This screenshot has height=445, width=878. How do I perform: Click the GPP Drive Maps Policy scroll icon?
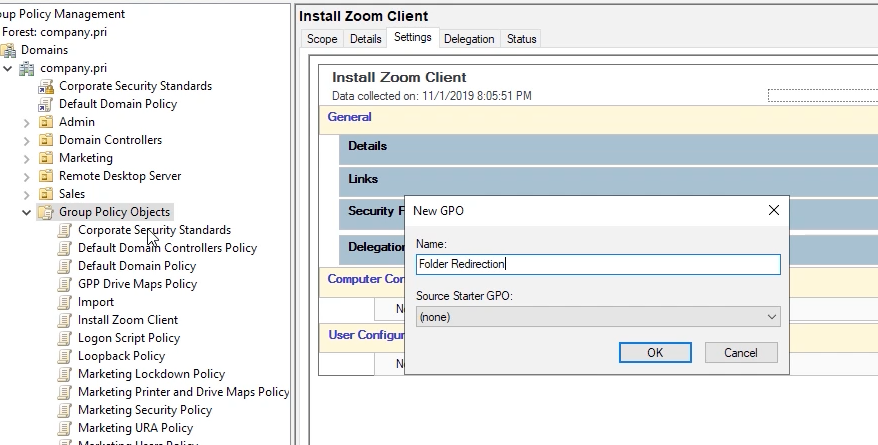tap(65, 284)
